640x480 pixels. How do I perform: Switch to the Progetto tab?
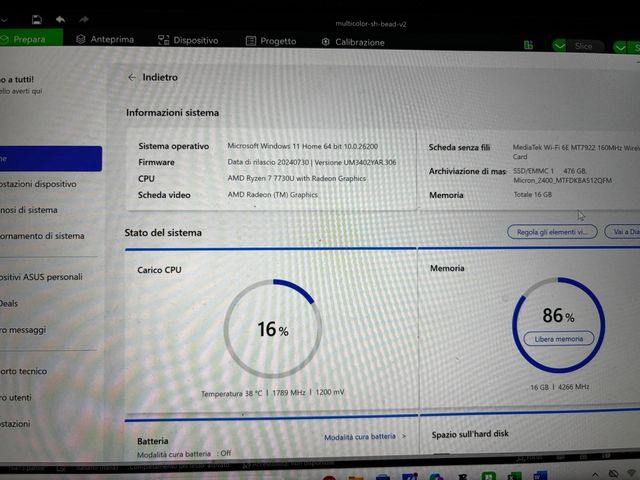point(271,41)
